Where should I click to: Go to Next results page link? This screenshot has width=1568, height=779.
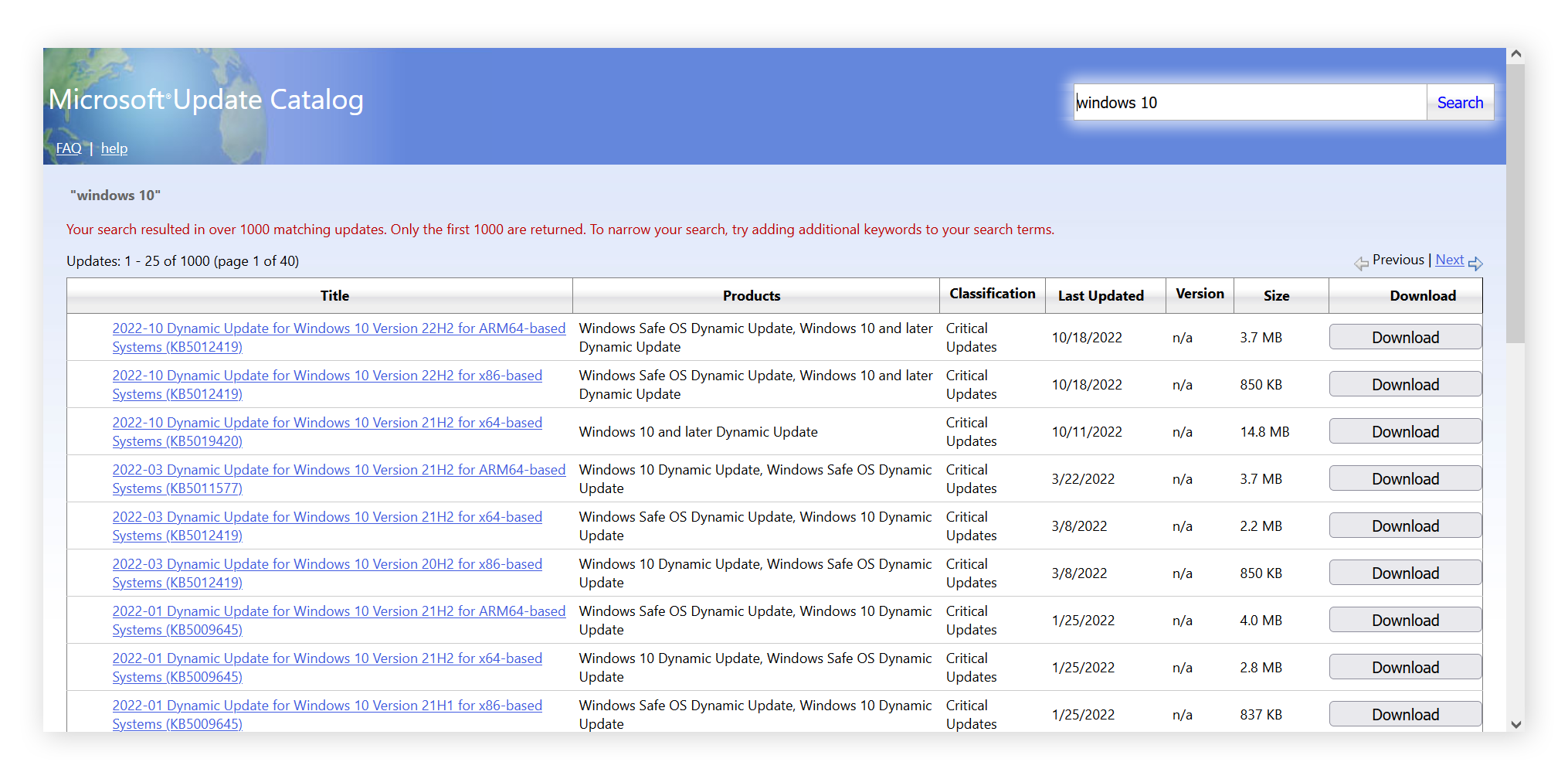(1449, 260)
